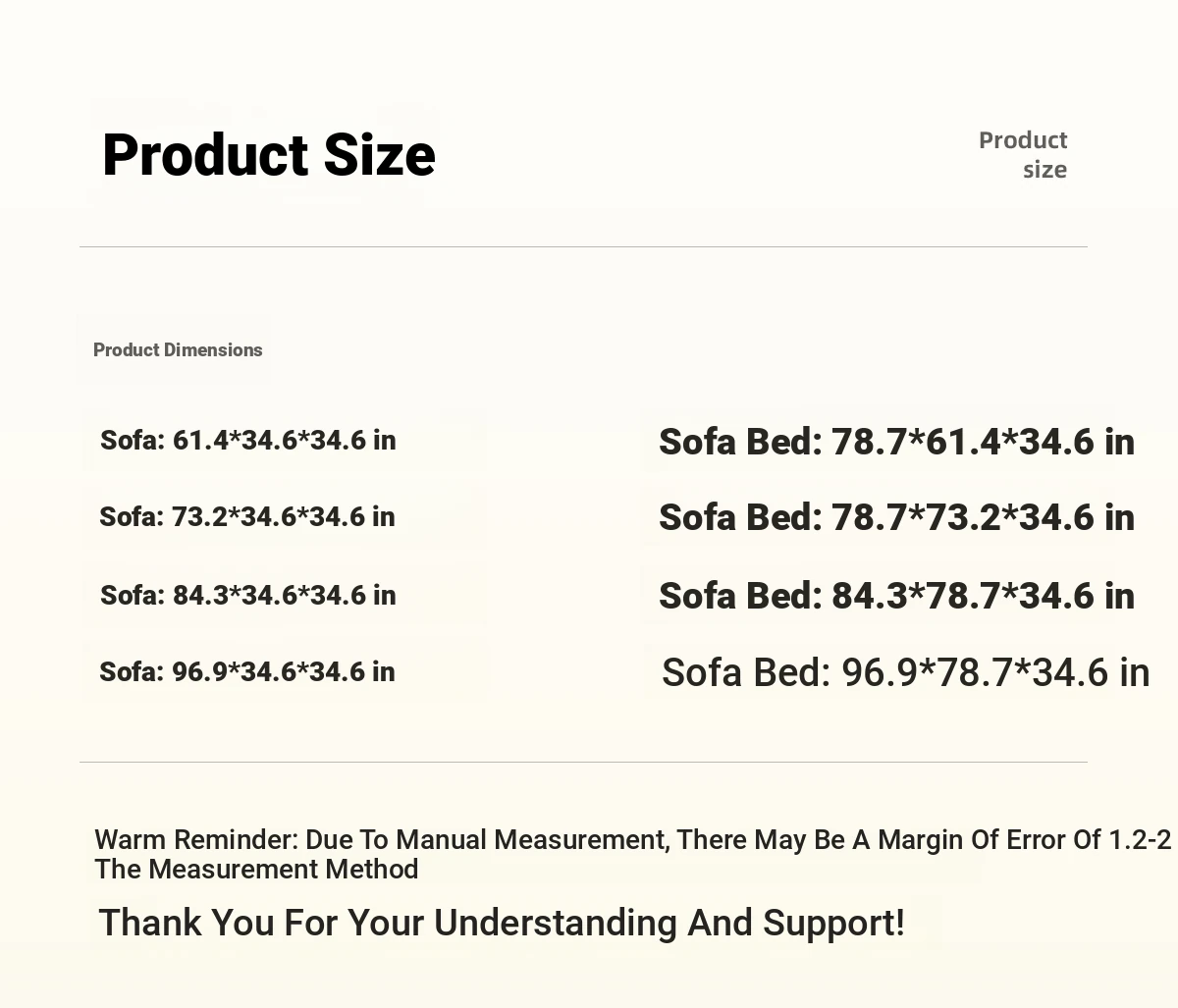1178x1008 pixels.
Task: Select the "Product Dimensions" label
Action: point(178,350)
